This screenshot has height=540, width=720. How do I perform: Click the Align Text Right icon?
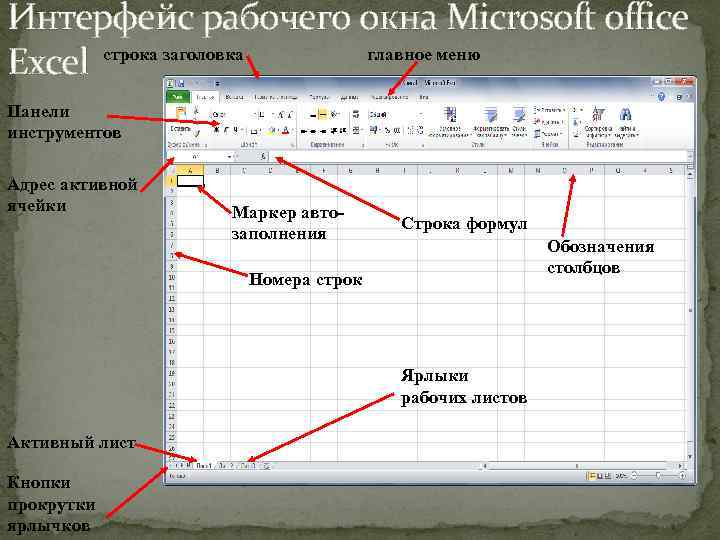pos(323,131)
